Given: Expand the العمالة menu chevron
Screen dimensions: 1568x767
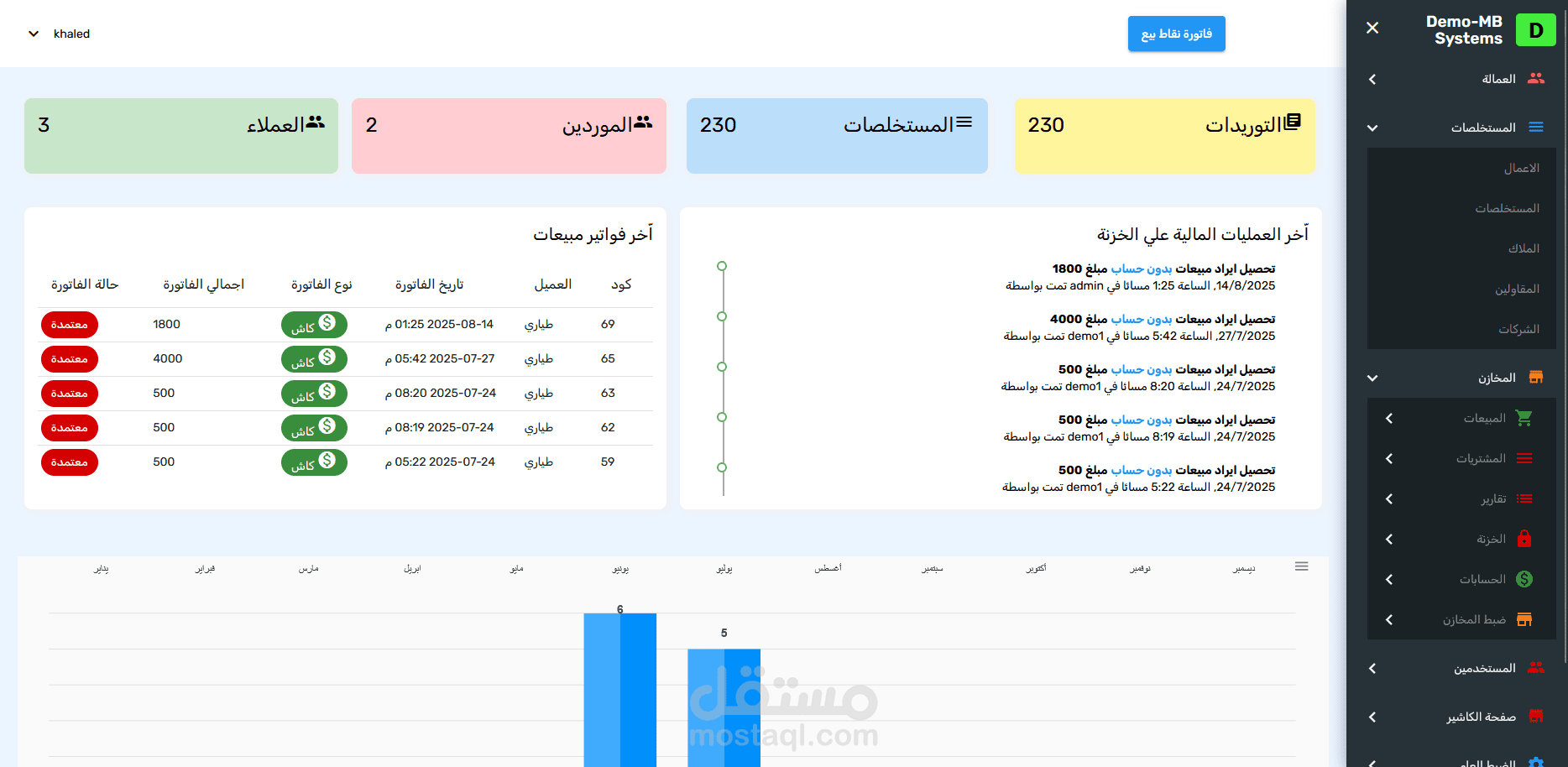Looking at the screenshot, I should (x=1372, y=79).
